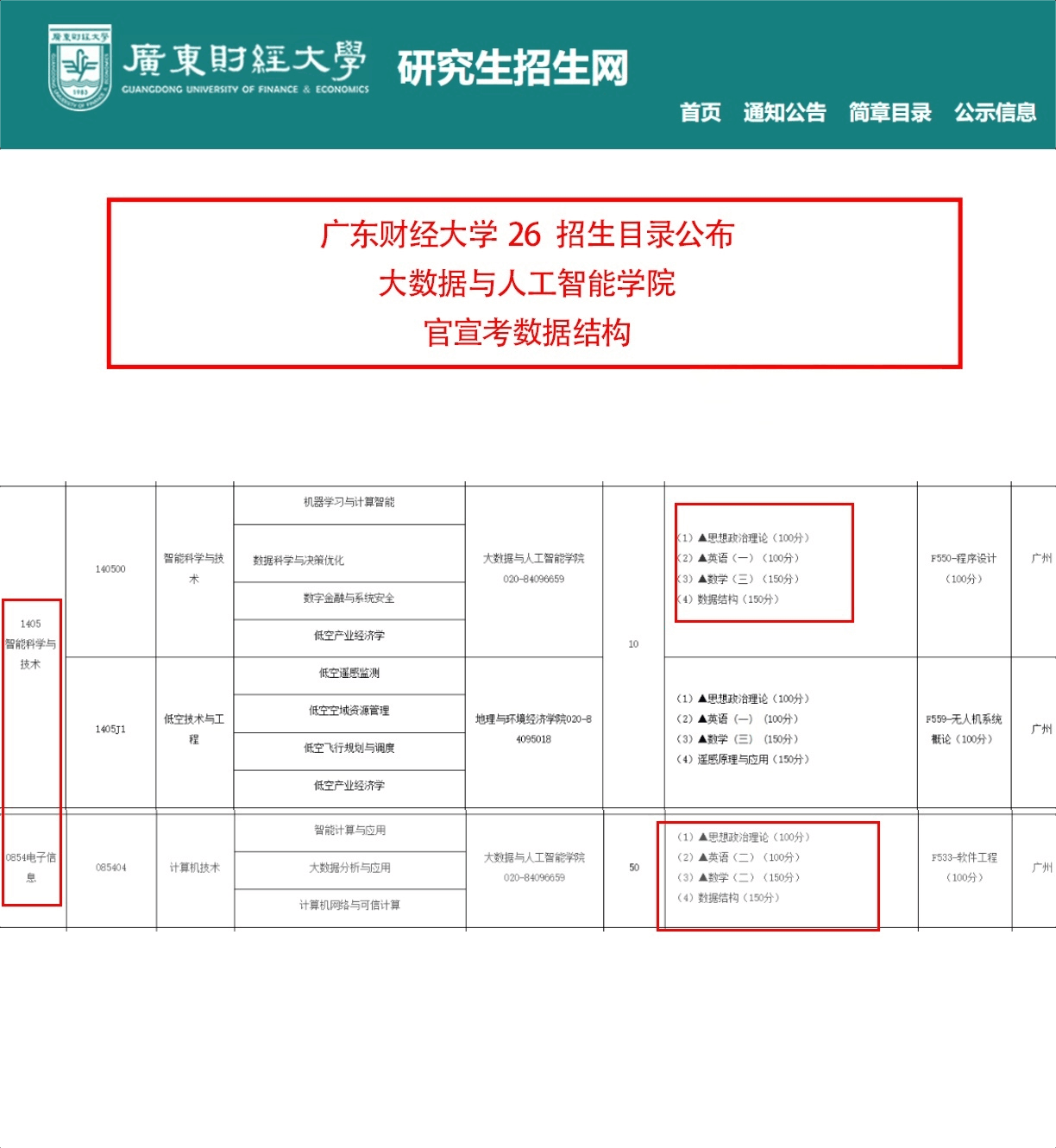
Task: Click the 数字金融与系统安全 direction cell
Action: click(349, 599)
